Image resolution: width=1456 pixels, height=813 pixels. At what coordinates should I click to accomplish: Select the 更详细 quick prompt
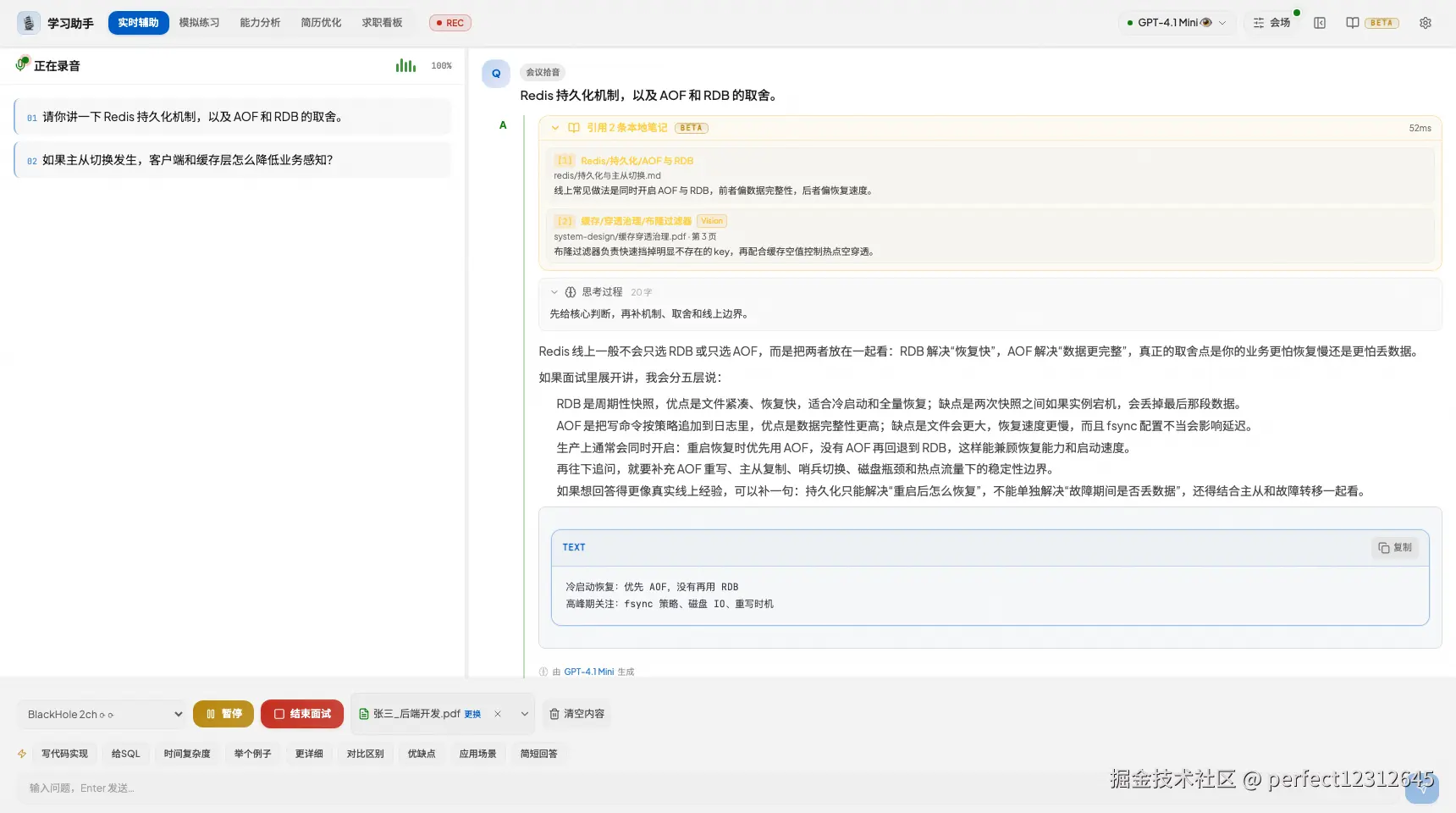tap(309, 754)
